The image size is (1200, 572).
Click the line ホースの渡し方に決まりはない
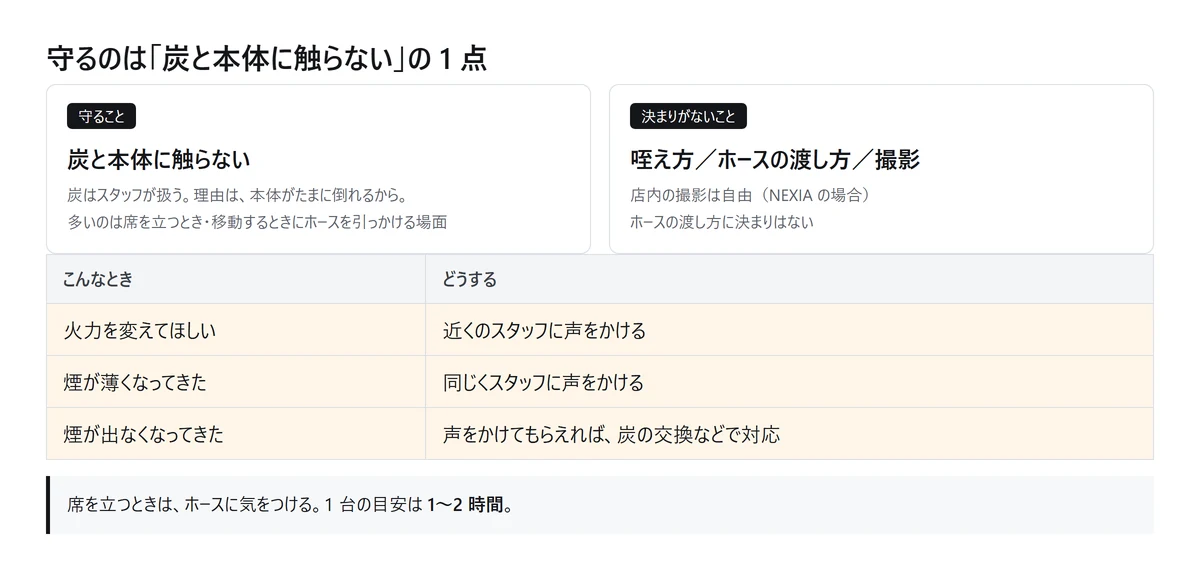pos(722,222)
